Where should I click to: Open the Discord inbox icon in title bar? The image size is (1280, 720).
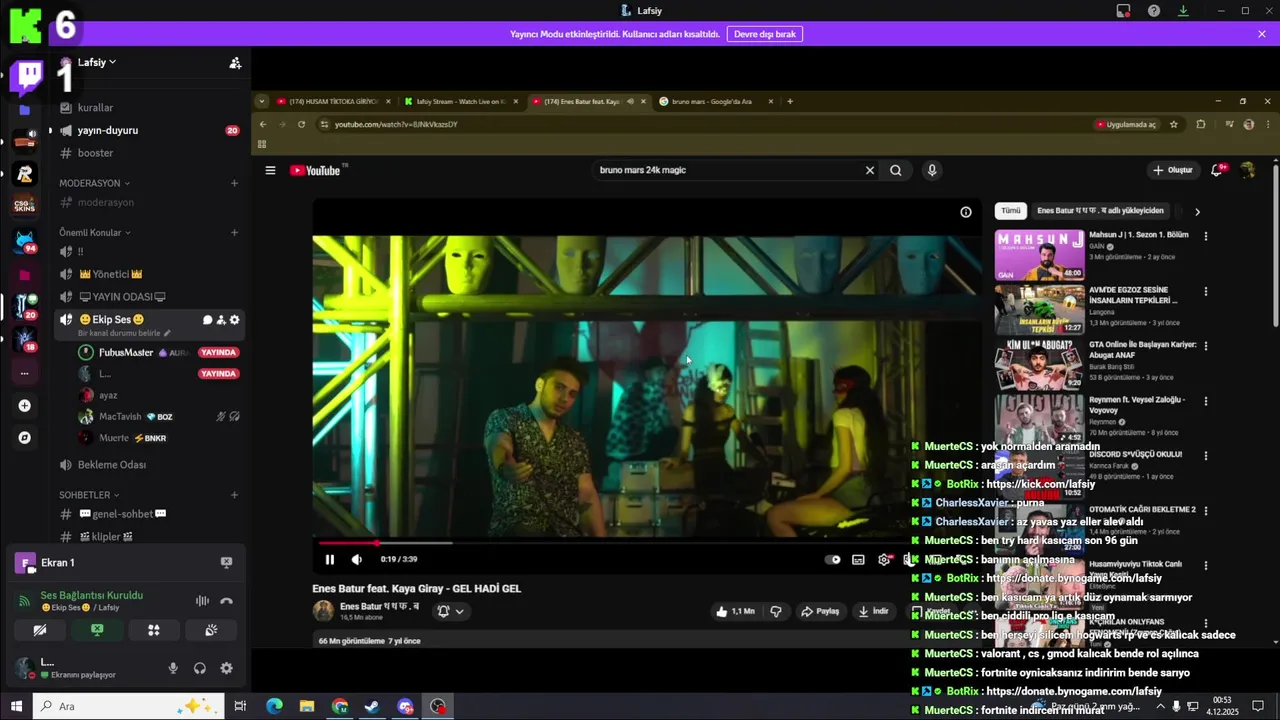point(1124,11)
